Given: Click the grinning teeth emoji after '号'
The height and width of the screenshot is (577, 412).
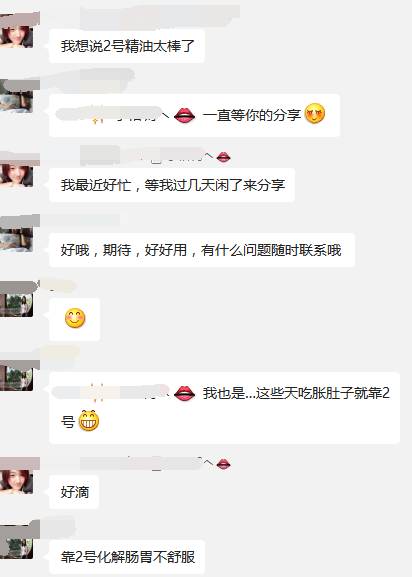Looking at the screenshot, I should tap(89, 421).
